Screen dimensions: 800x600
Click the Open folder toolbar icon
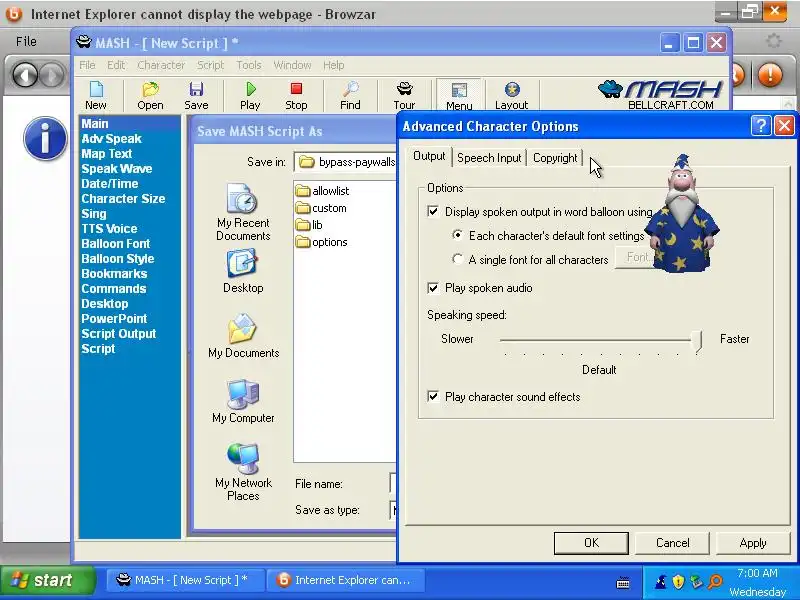pos(150,96)
